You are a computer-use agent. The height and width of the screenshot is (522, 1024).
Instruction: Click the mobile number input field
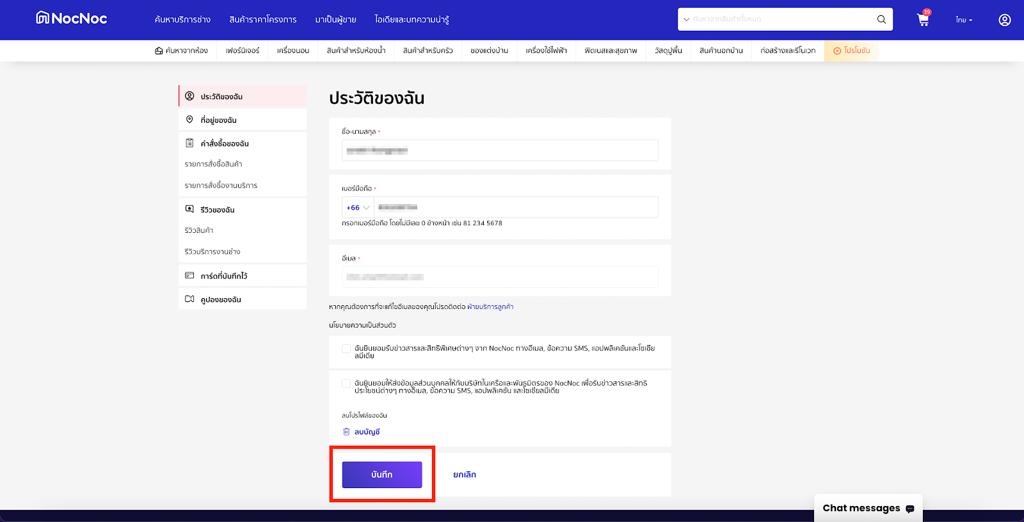[x=516, y=207]
